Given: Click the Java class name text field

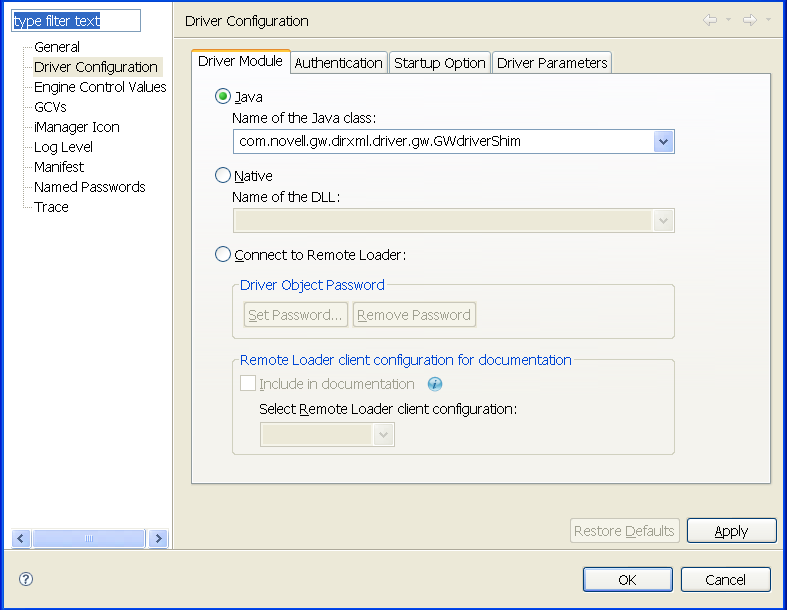Looking at the screenshot, I should (444, 142).
